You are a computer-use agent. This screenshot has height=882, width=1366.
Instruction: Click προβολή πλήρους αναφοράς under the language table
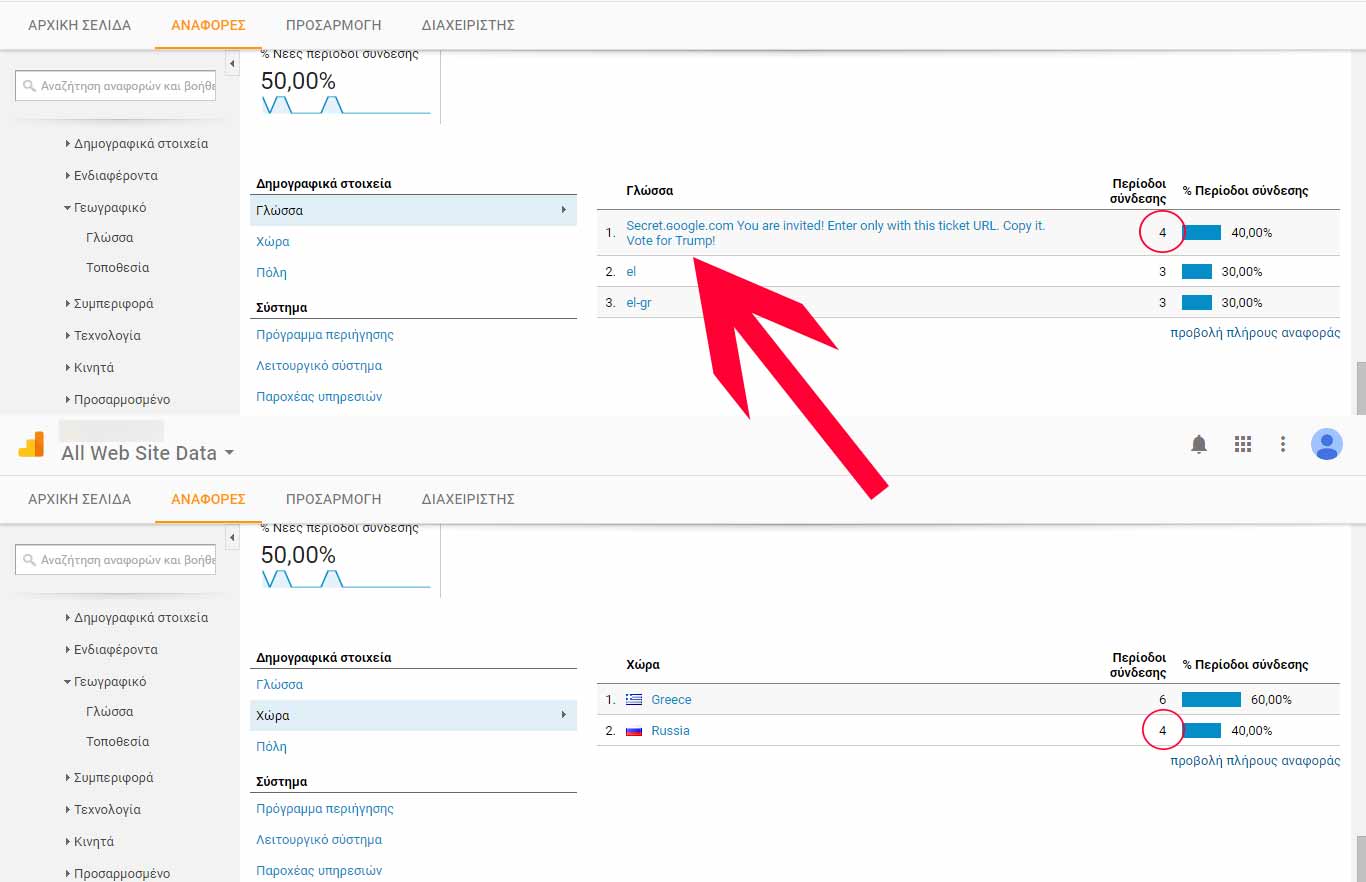tap(1255, 333)
